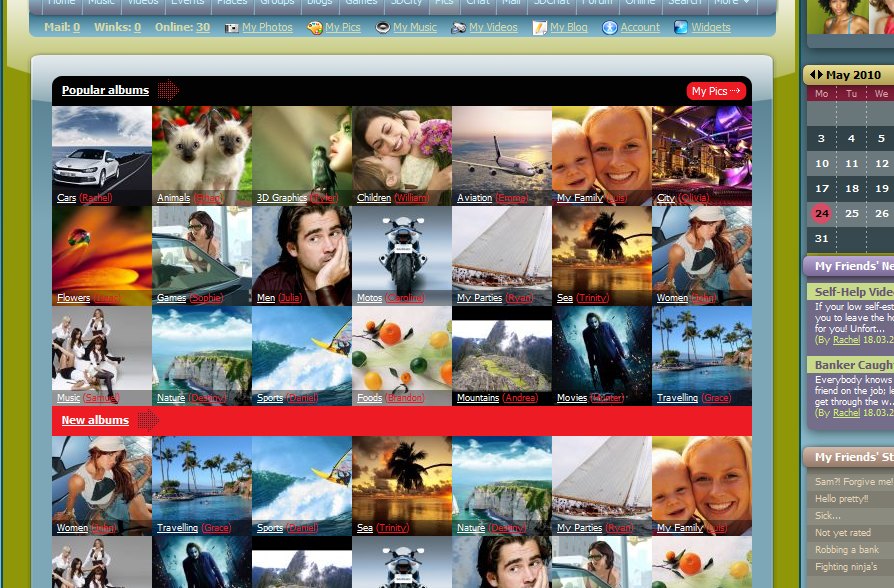Go to previous month in calendar
Image resolution: width=894 pixels, height=588 pixels.
(x=813, y=75)
